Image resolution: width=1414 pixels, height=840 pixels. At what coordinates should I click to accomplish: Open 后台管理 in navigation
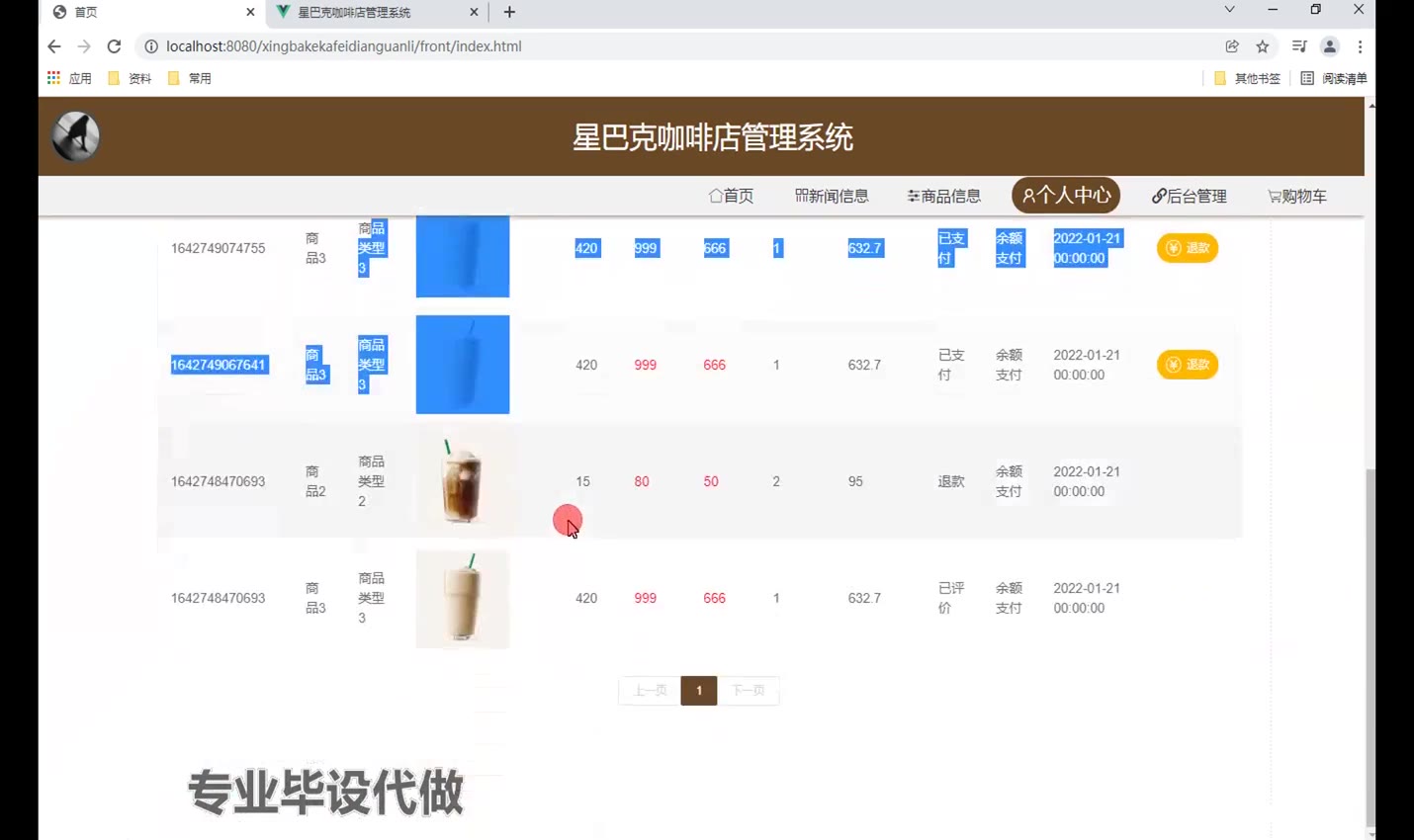click(1190, 196)
